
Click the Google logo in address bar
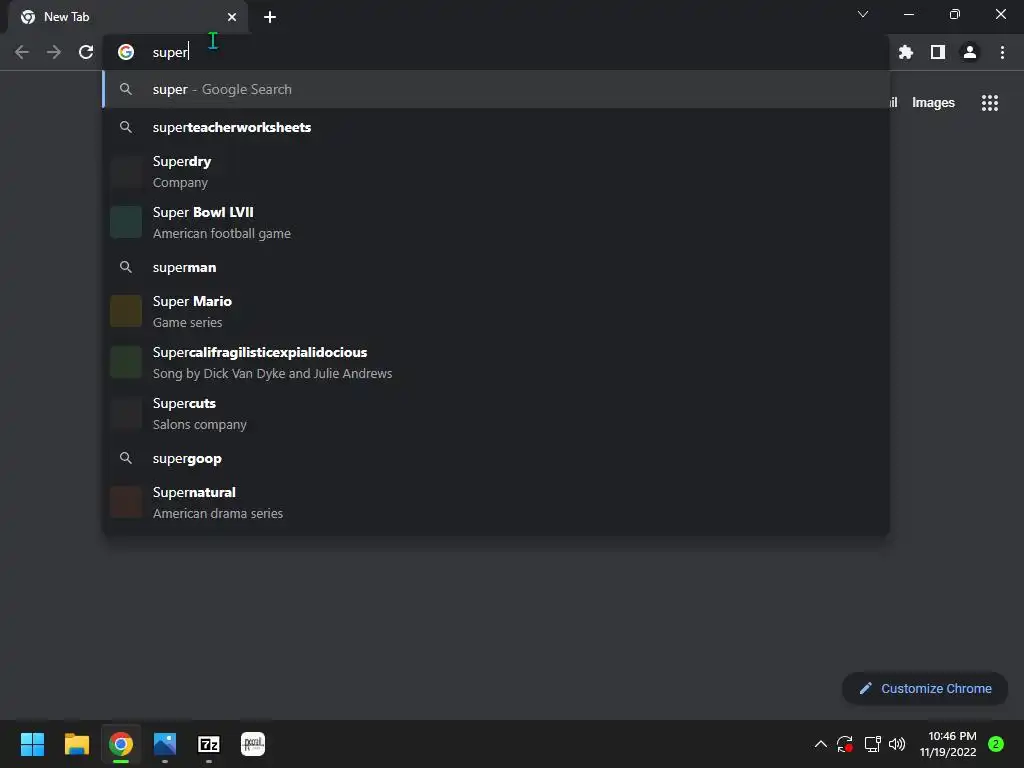point(126,52)
